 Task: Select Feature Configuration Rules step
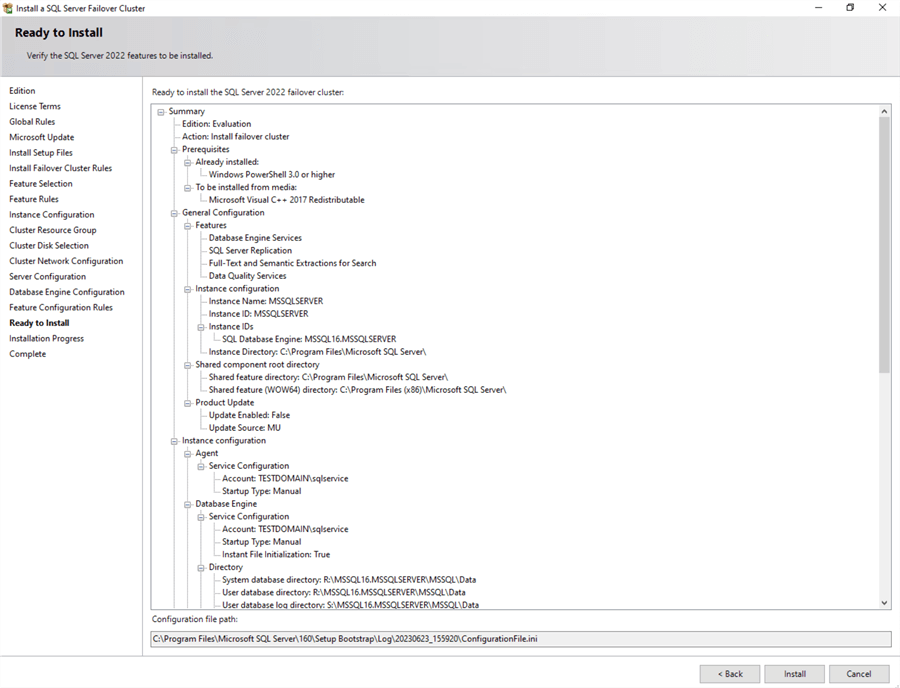coord(61,308)
